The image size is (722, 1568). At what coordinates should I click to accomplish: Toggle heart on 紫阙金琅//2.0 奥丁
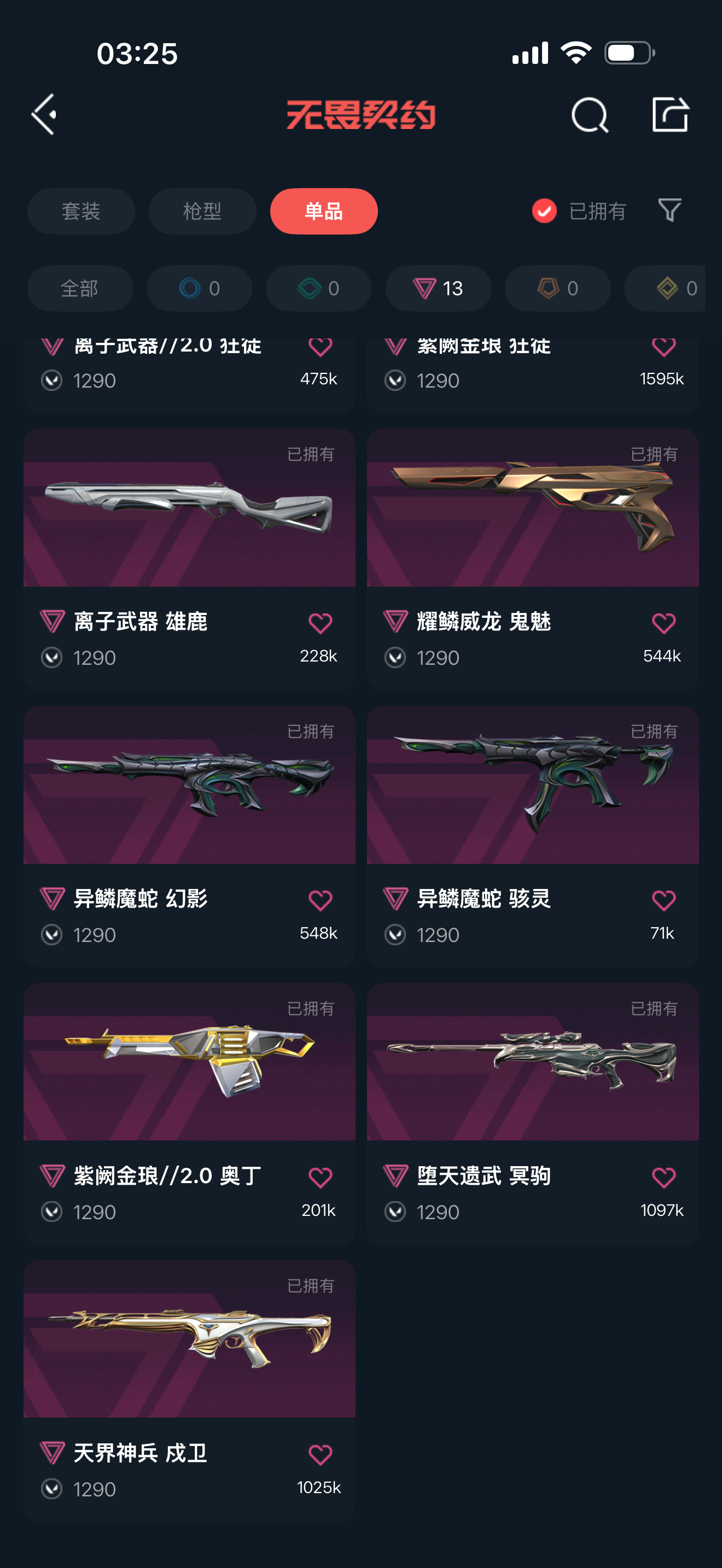tap(320, 1177)
